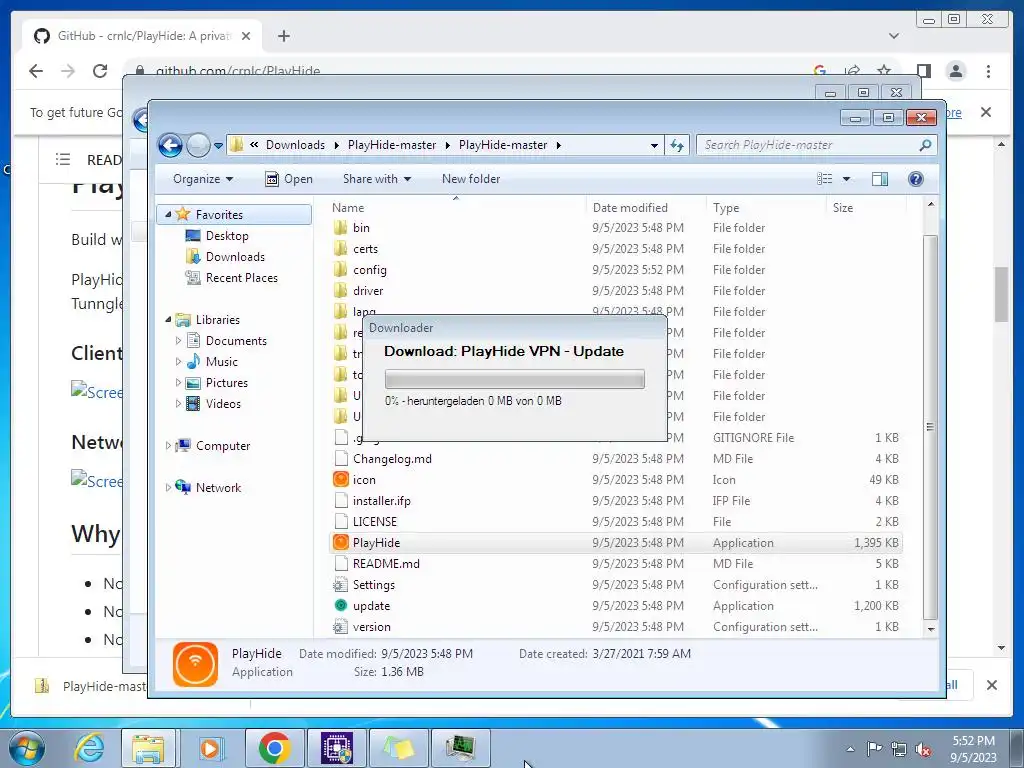
Task: Select the Changelog.md file icon
Action: pyautogui.click(x=340, y=458)
